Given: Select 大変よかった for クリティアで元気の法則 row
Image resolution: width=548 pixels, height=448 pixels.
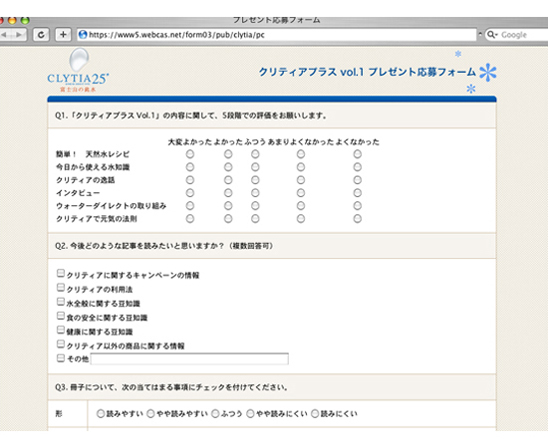Looking at the screenshot, I should point(190,219).
